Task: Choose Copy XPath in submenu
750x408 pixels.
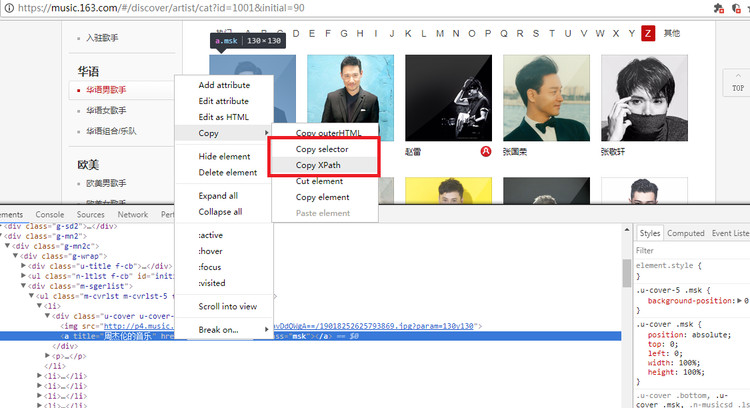Action: [x=325, y=165]
